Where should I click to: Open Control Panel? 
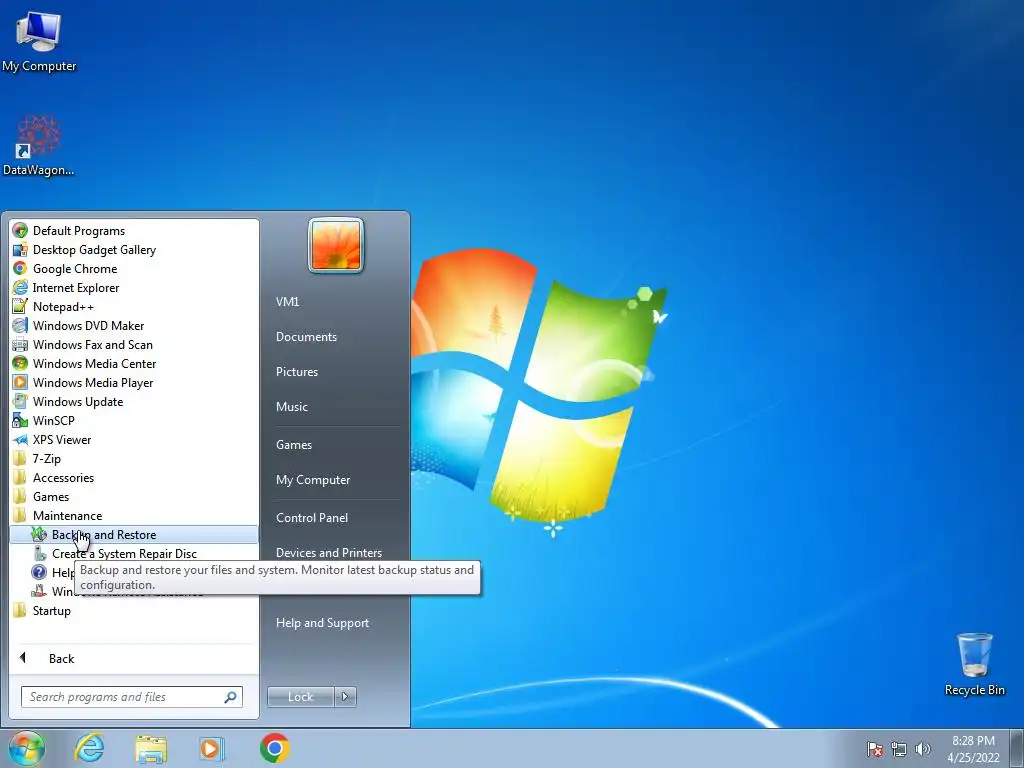312,518
